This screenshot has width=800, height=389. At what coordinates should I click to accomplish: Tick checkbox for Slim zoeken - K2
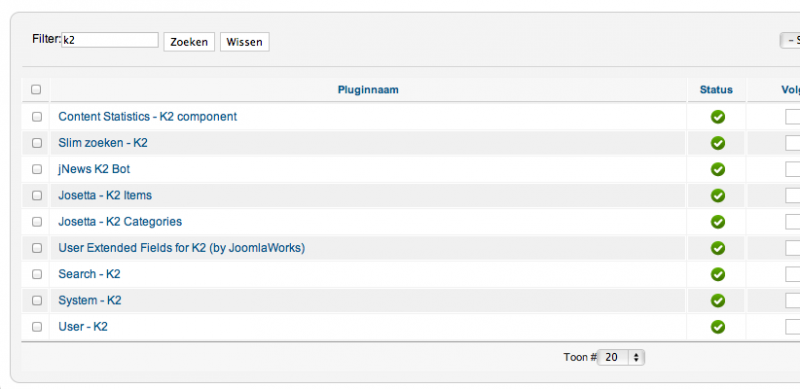click(x=37, y=143)
